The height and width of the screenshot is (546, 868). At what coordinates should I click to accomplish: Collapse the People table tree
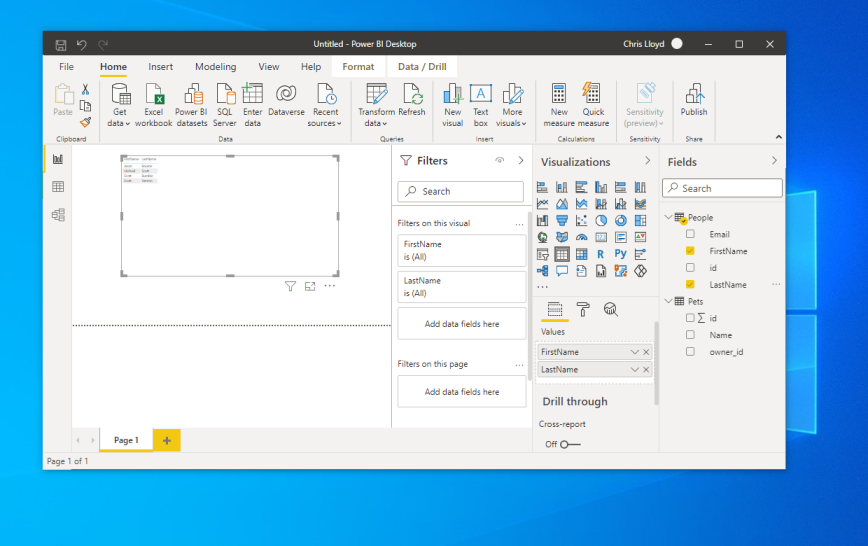tap(669, 218)
